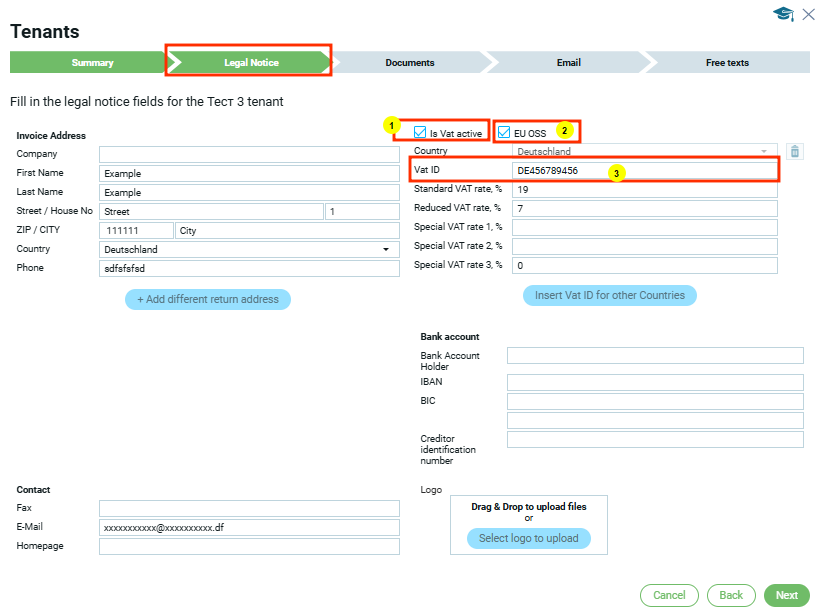Open the Documents step tab
Screen dimensions: 820x615
[x=410, y=63]
